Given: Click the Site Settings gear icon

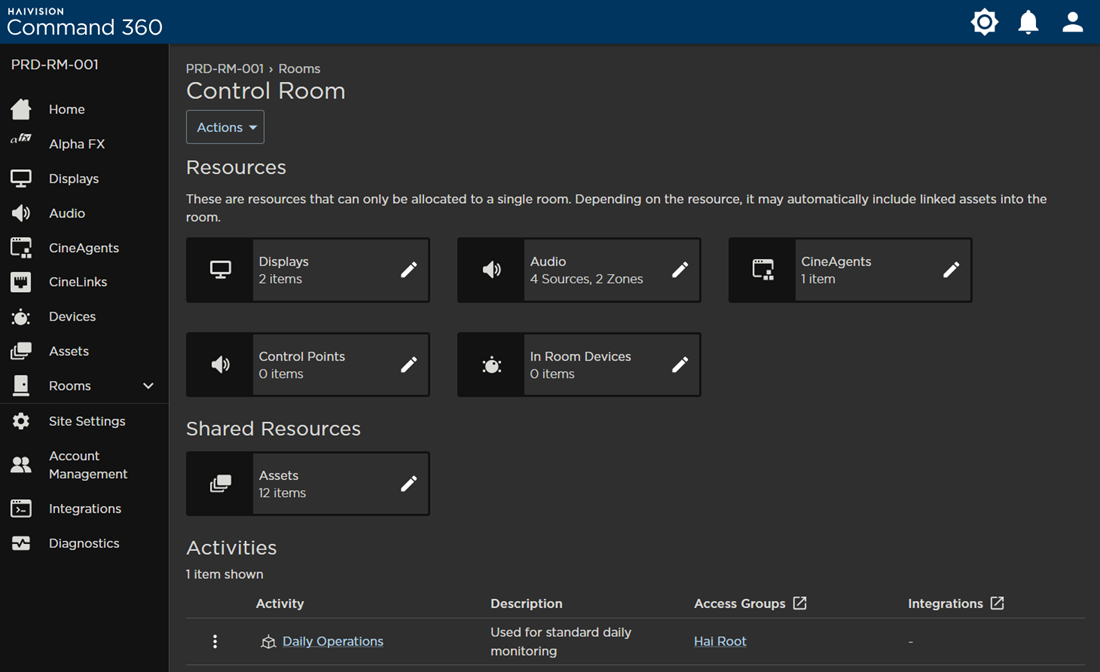Looking at the screenshot, I should tap(21, 421).
